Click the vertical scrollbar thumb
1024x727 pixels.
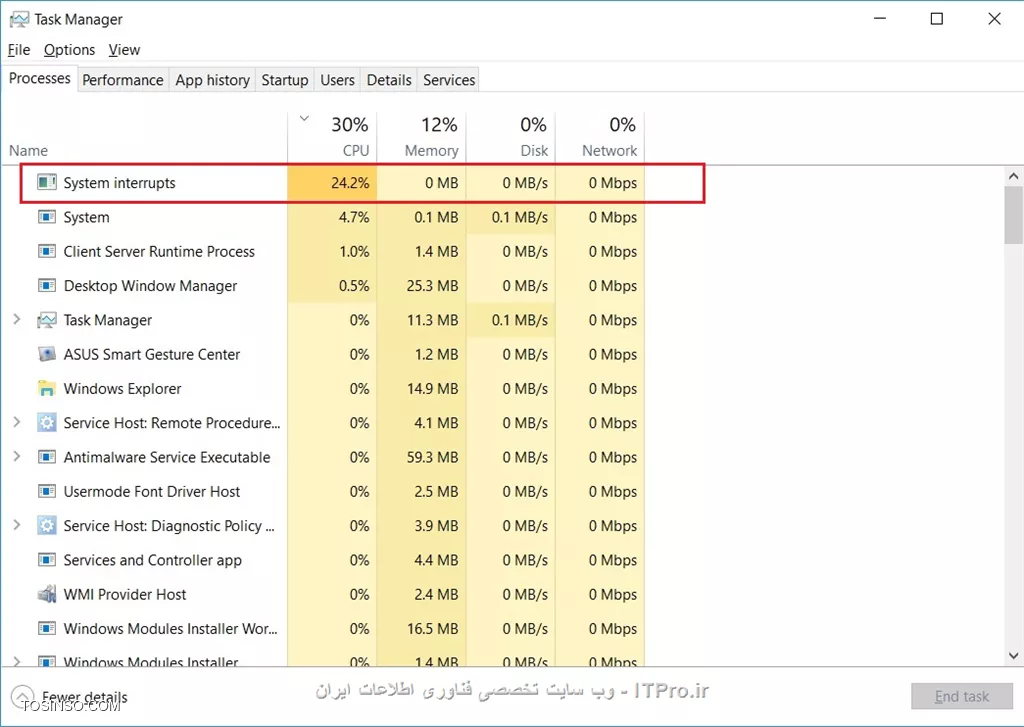coord(1014,214)
